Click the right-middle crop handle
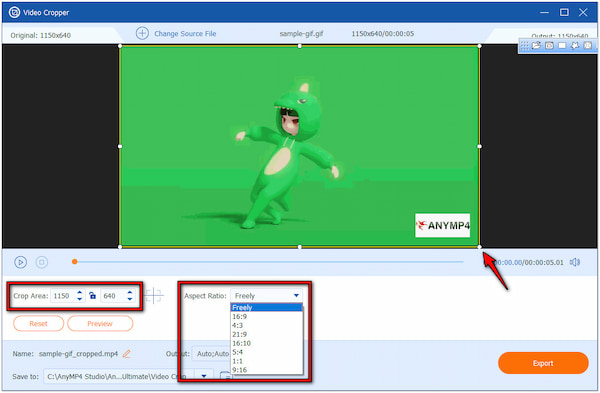Screen dimensions: 600x393 (x=479, y=146)
